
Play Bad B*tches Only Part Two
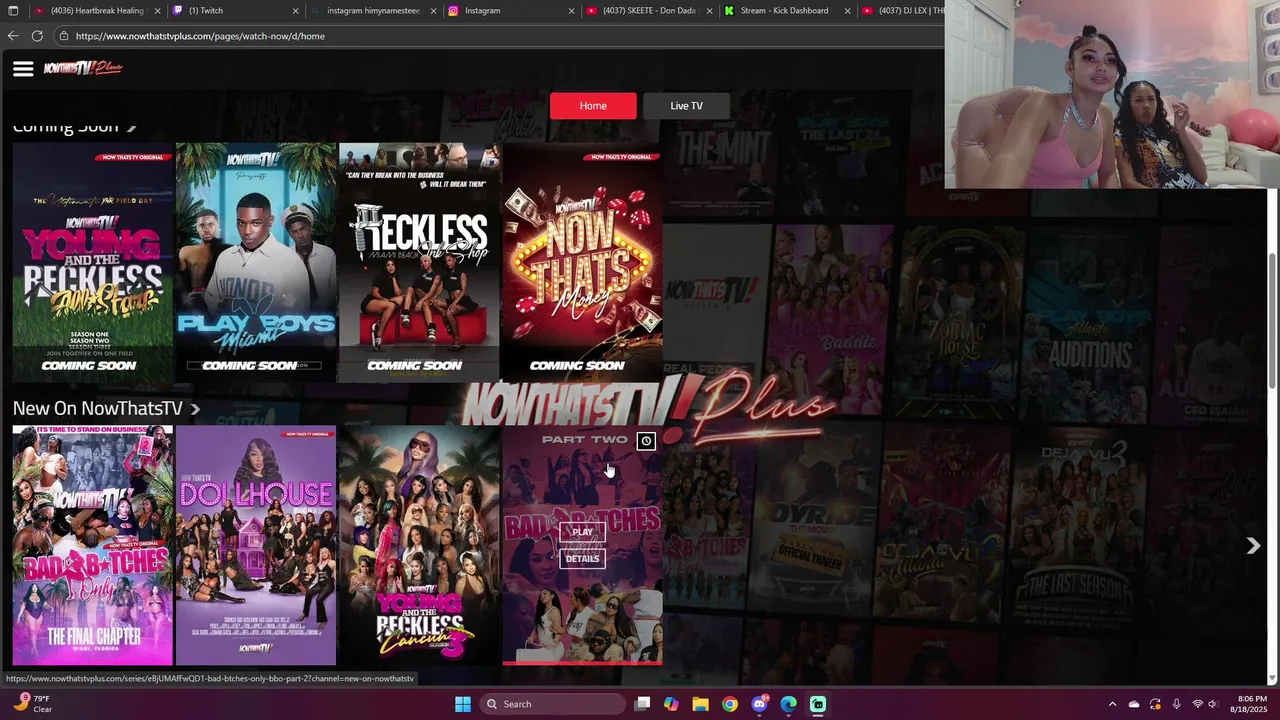tap(582, 532)
